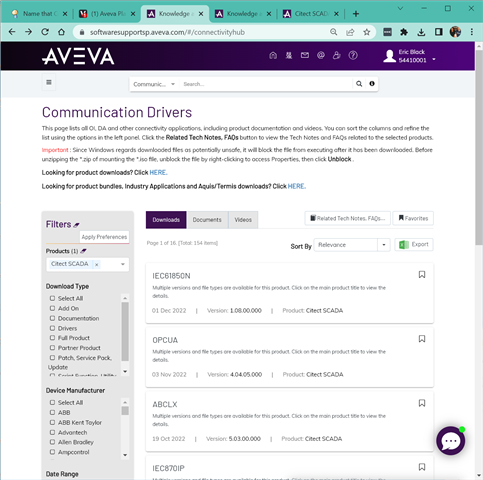This screenshot has height=480, width=483.
Task: Open the browser home page icon
Action: click(61, 32)
